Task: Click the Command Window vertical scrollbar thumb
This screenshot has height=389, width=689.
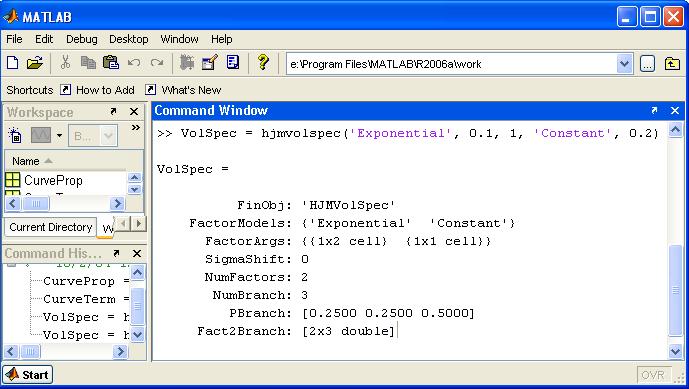Action: coord(675,290)
